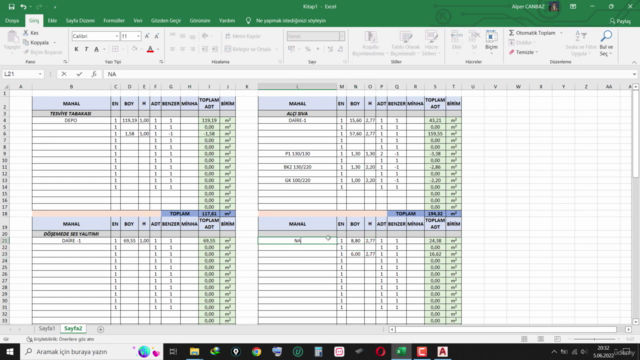
Task: Switch to Sayfa Düzeni tab
Action: click(x=80, y=20)
